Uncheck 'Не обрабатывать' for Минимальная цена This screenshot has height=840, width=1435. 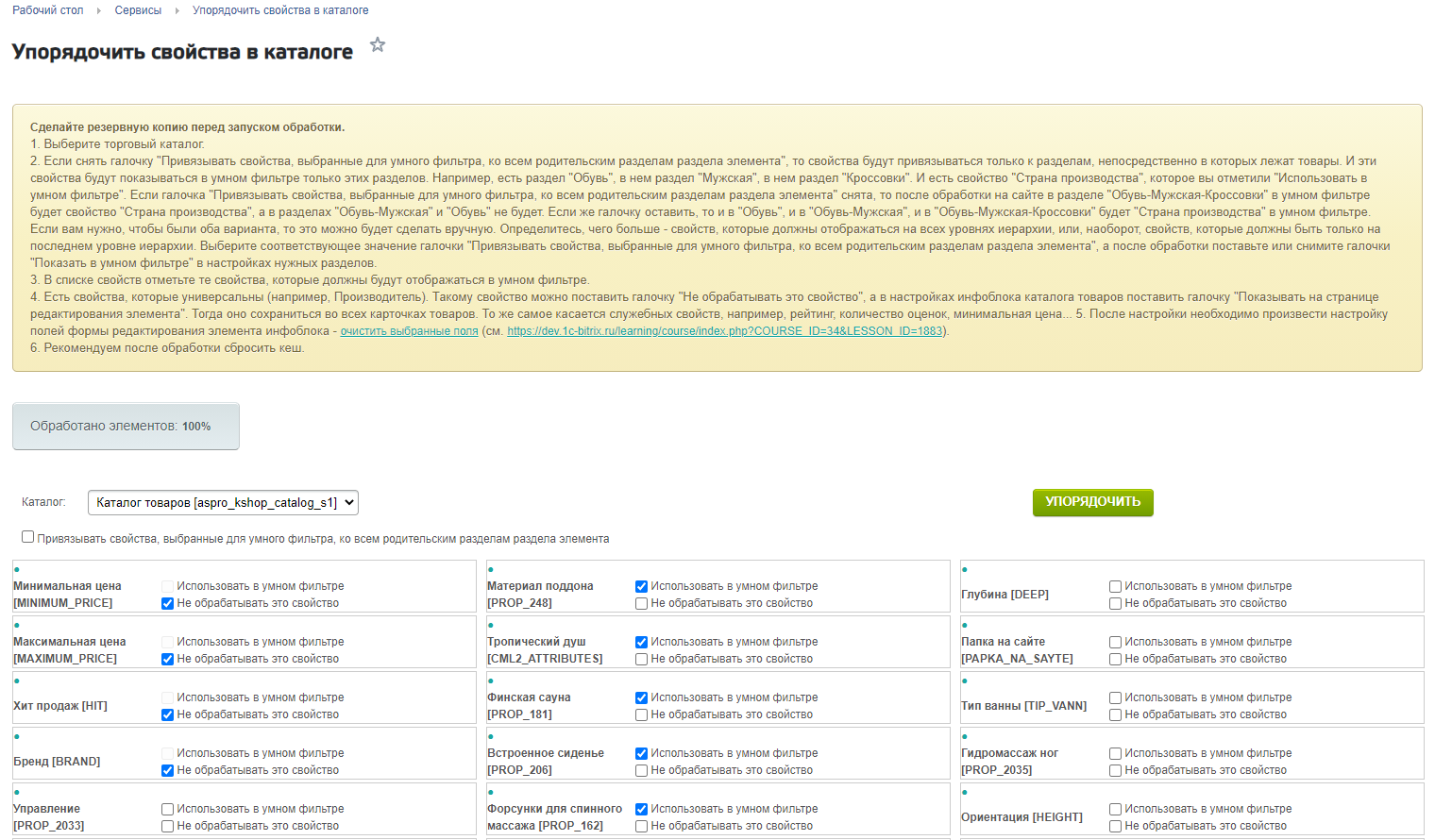(x=167, y=604)
